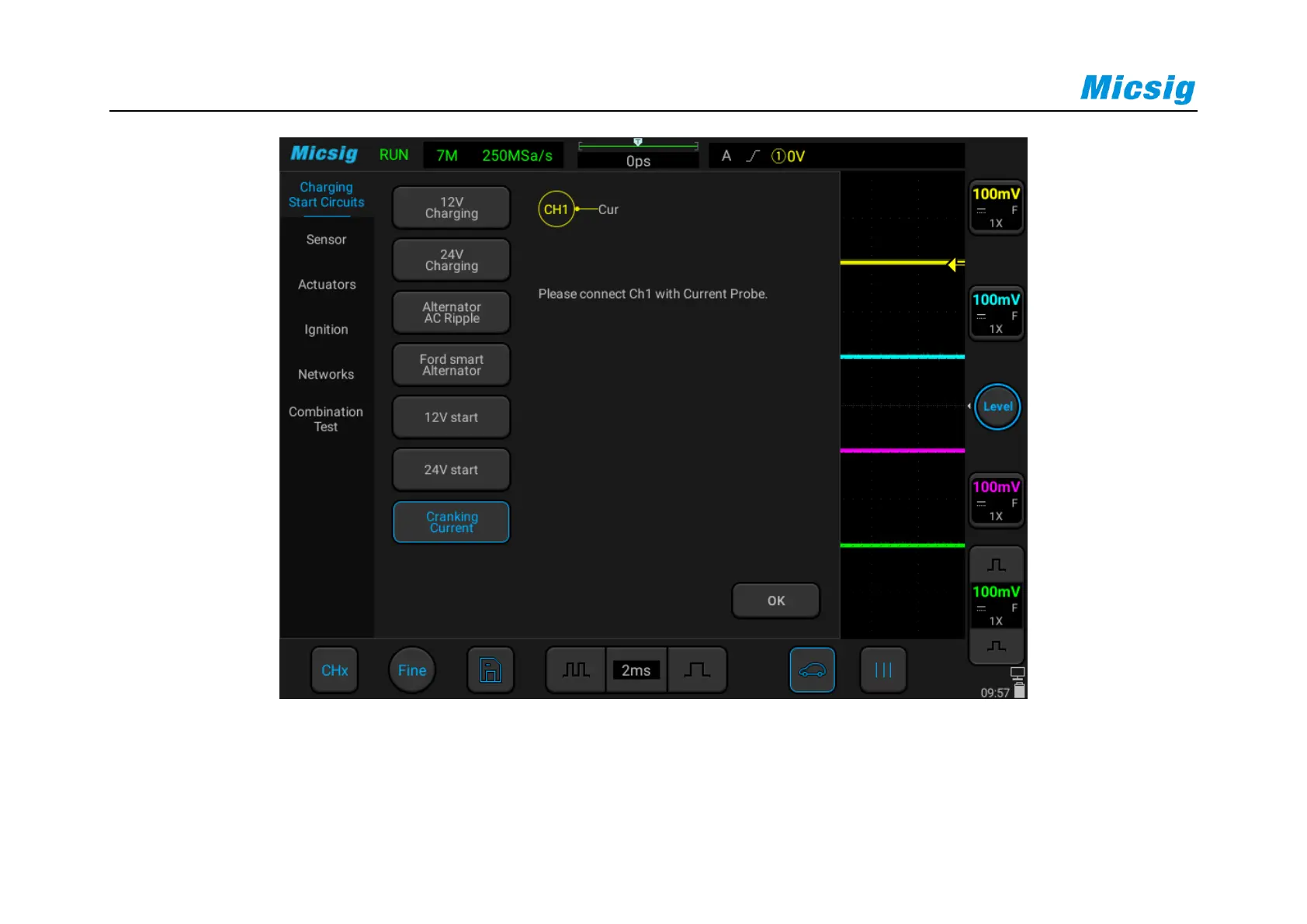This screenshot has height=924, width=1307.
Task: Click the trigger source 'A' label
Action: click(726, 156)
